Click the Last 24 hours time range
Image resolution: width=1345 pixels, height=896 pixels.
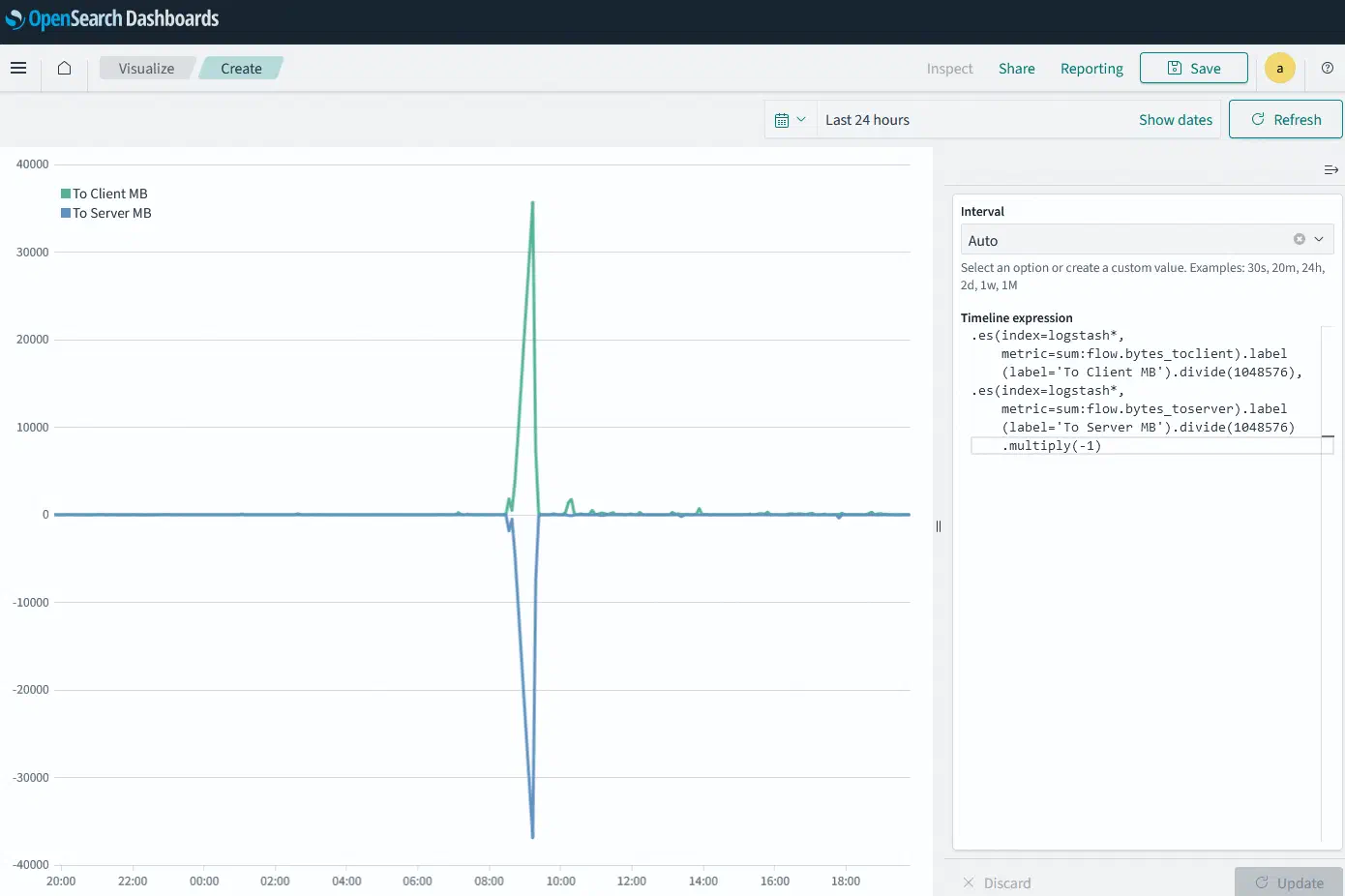[x=867, y=120]
